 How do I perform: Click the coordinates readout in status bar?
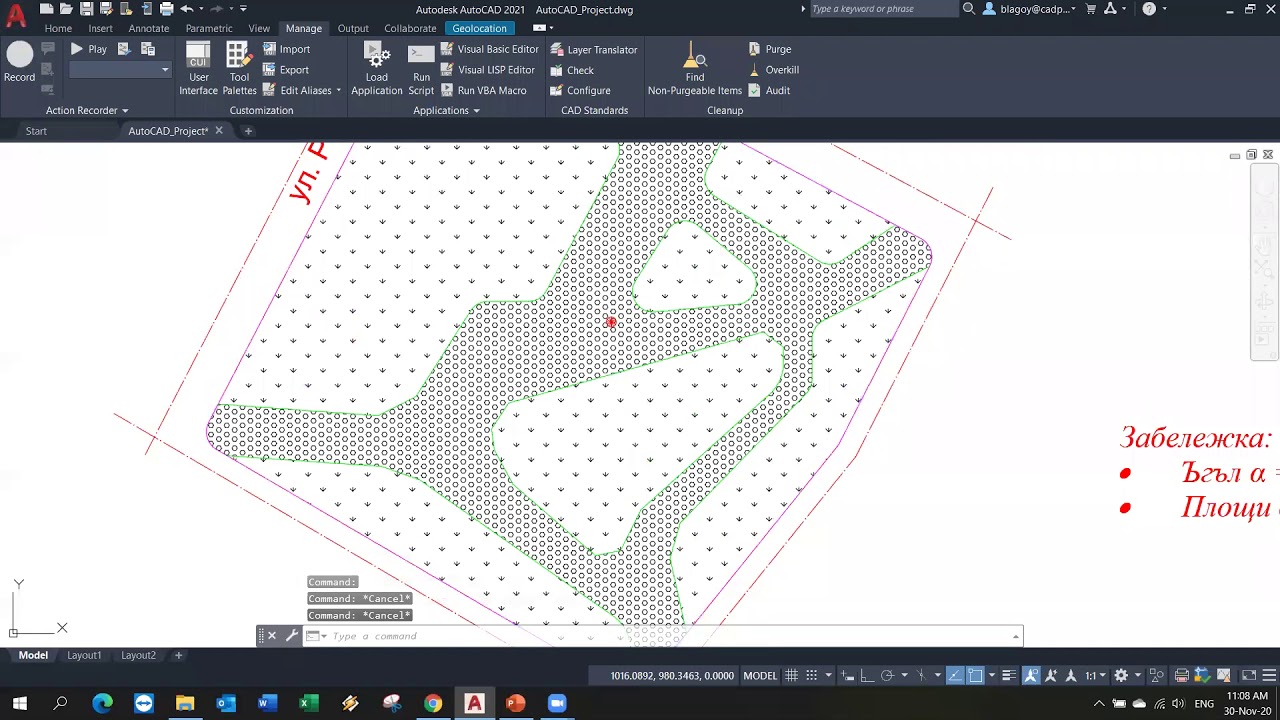(672, 676)
